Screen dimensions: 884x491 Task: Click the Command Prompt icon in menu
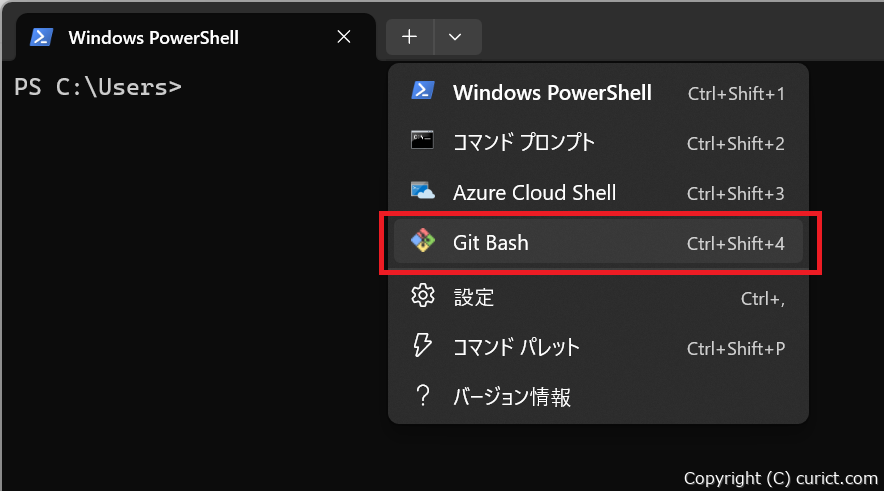(x=423, y=141)
